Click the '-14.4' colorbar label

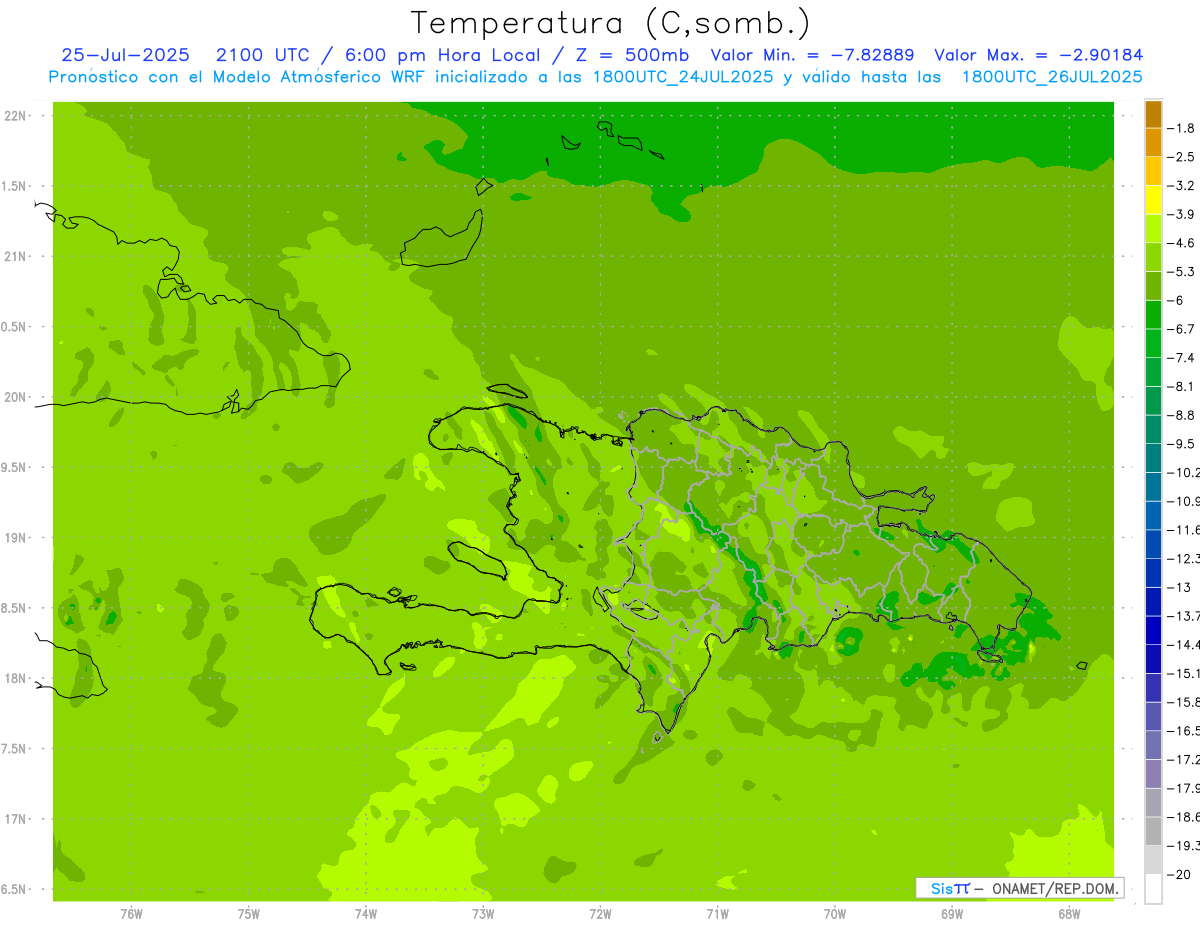point(1185,645)
